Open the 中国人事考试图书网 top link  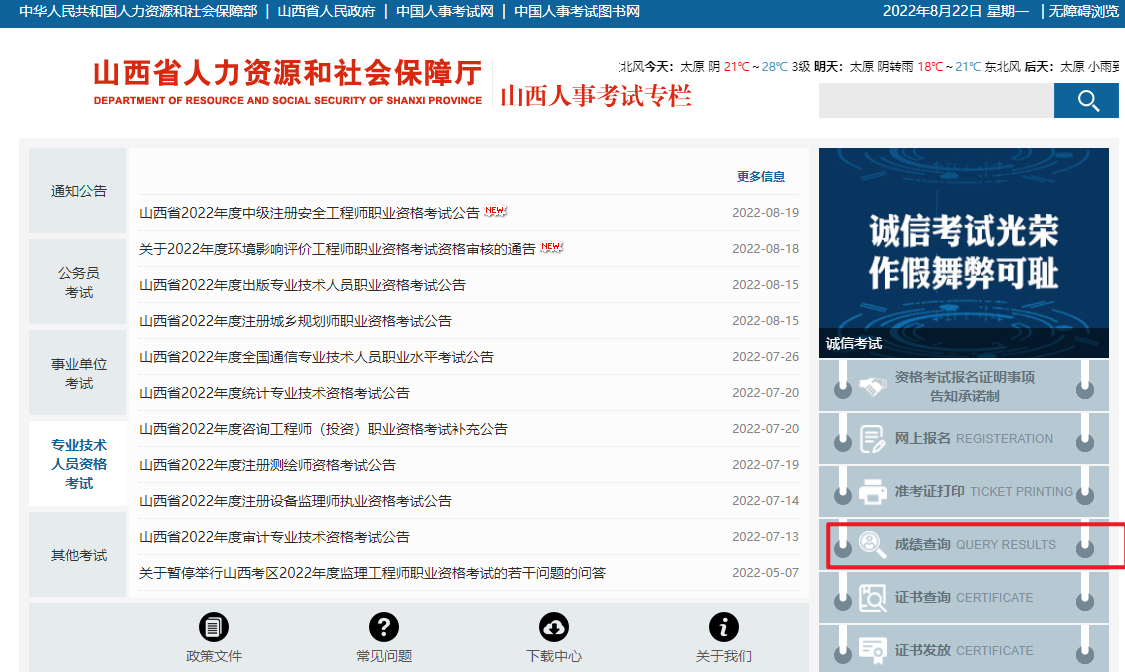577,11
